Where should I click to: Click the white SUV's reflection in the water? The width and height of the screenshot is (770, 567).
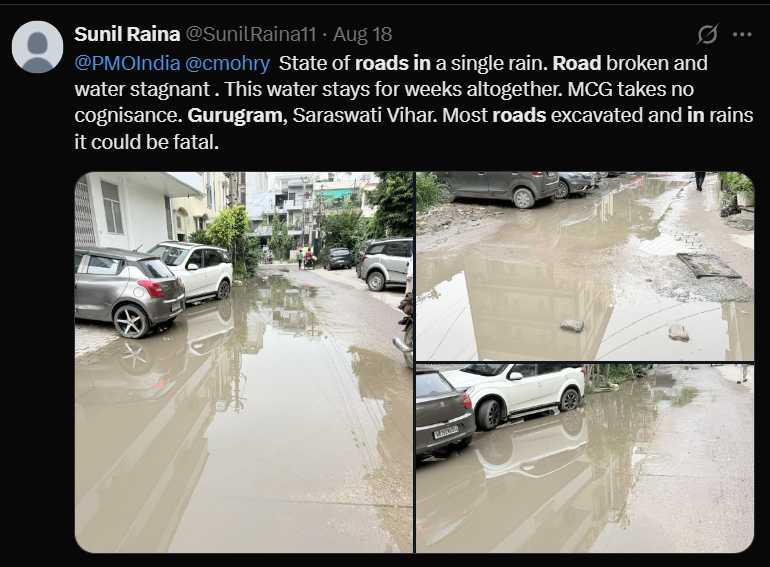[x=532, y=447]
